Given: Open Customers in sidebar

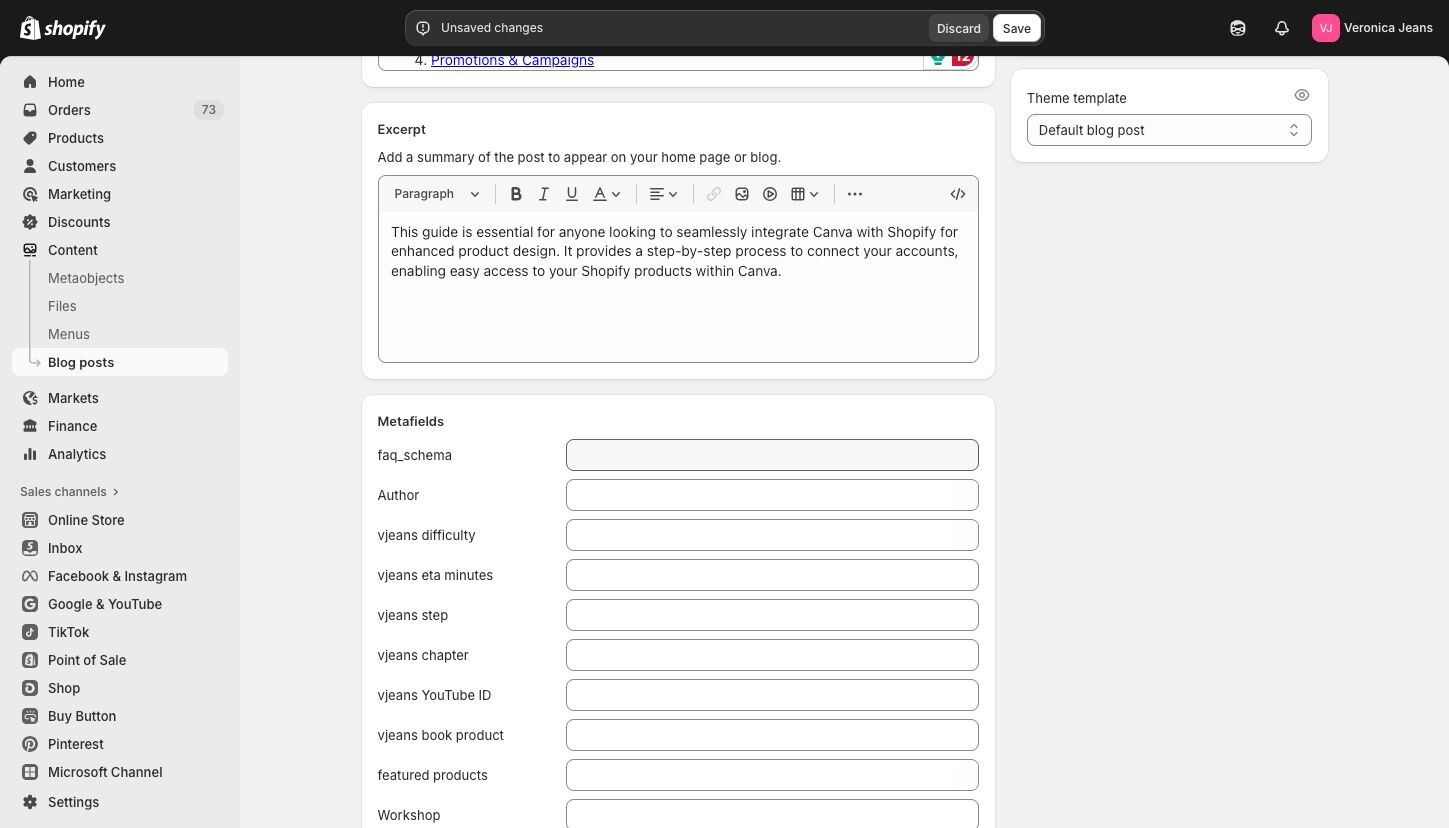Looking at the screenshot, I should (x=82, y=166).
